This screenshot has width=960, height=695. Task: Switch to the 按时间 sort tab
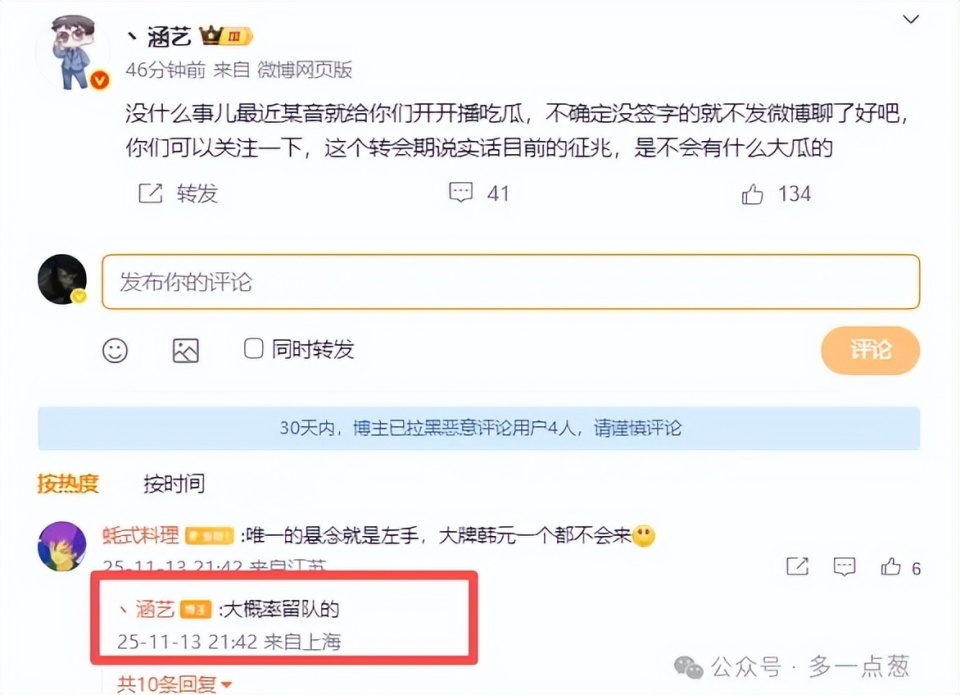coord(174,484)
